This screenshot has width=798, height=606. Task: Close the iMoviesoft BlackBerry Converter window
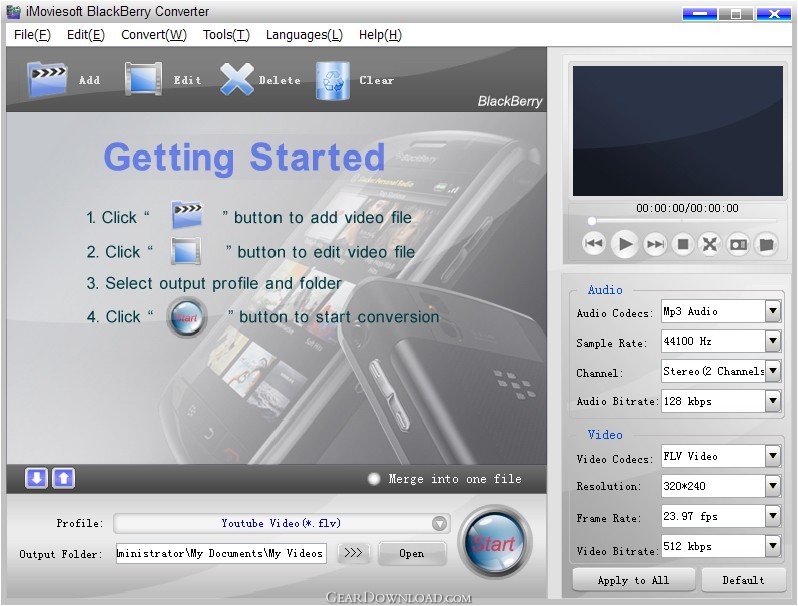point(774,14)
